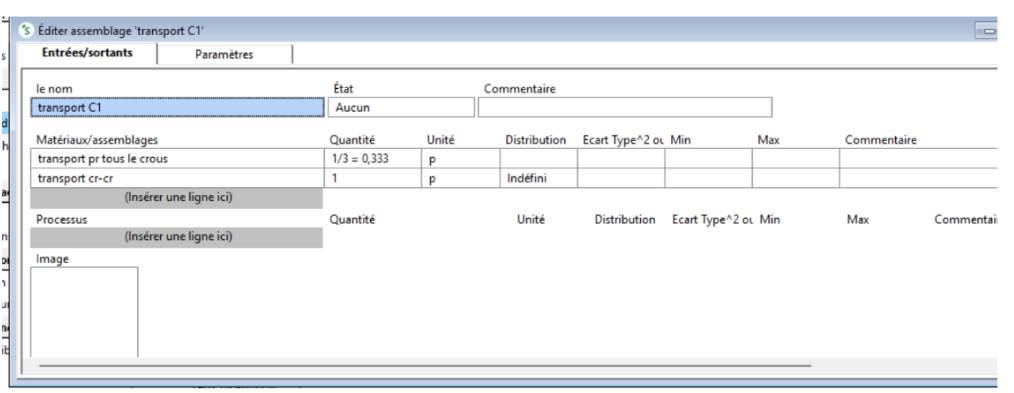Click Distribution header in materials table
This screenshot has height=393, width=1014.
pyautogui.click(x=535, y=140)
